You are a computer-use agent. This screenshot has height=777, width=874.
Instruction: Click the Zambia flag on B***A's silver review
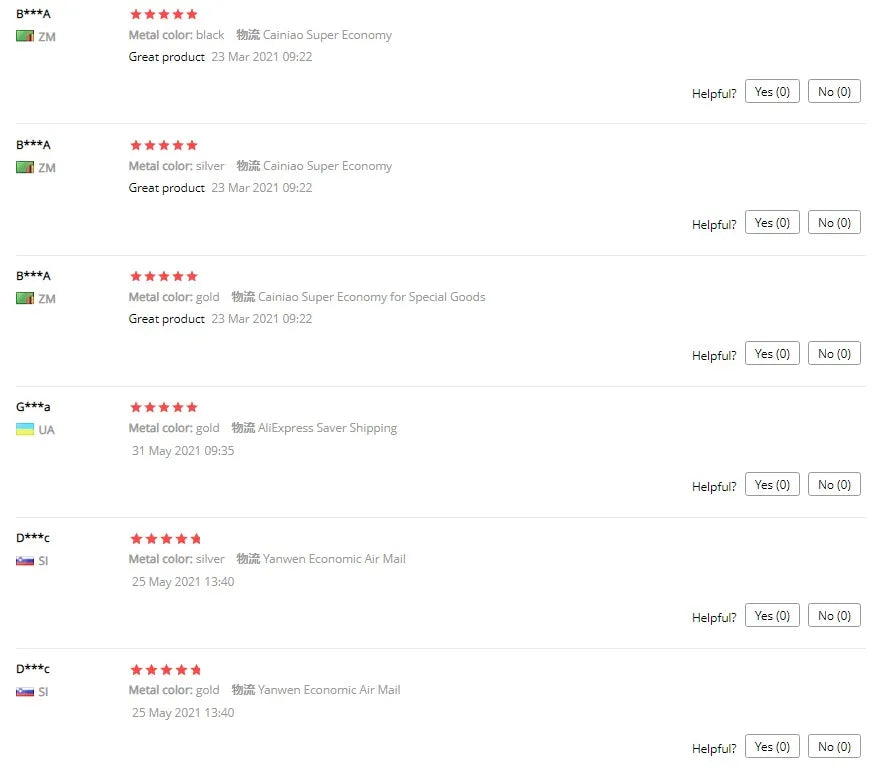click(x=25, y=167)
